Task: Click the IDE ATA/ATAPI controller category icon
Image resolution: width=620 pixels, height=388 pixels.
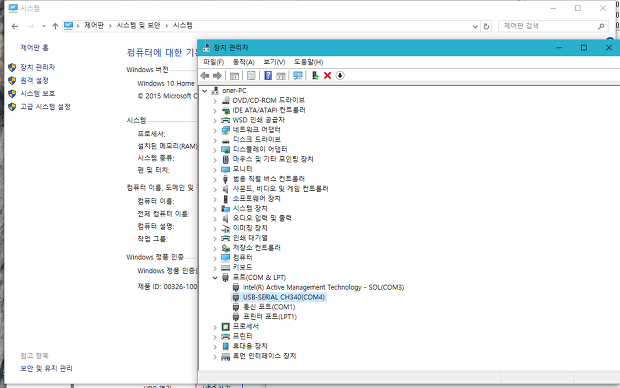Action: click(x=225, y=110)
